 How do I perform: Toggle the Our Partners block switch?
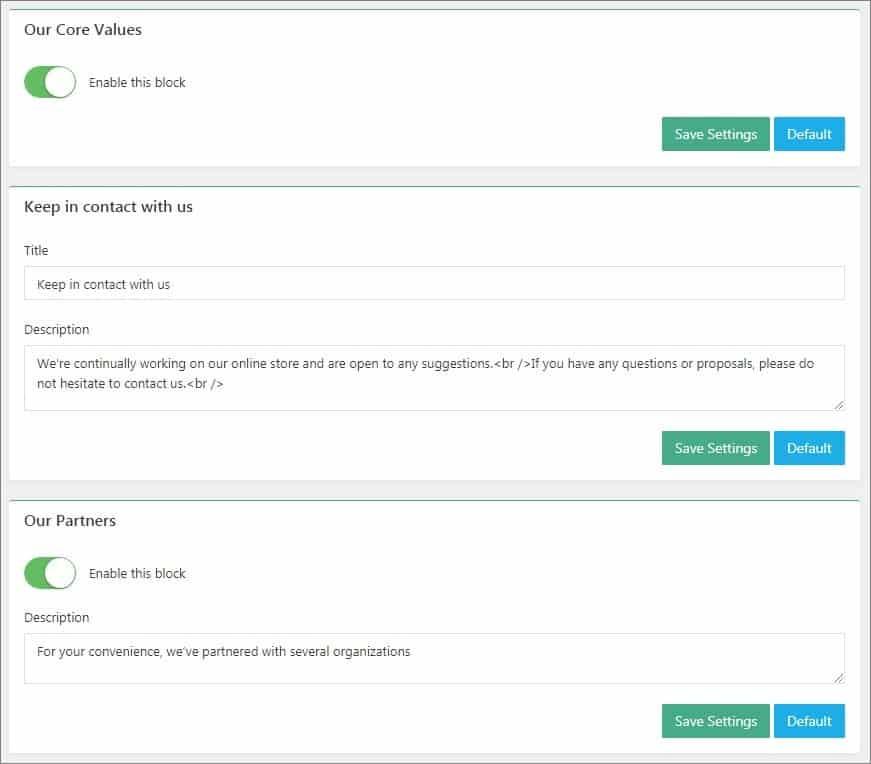coord(50,573)
